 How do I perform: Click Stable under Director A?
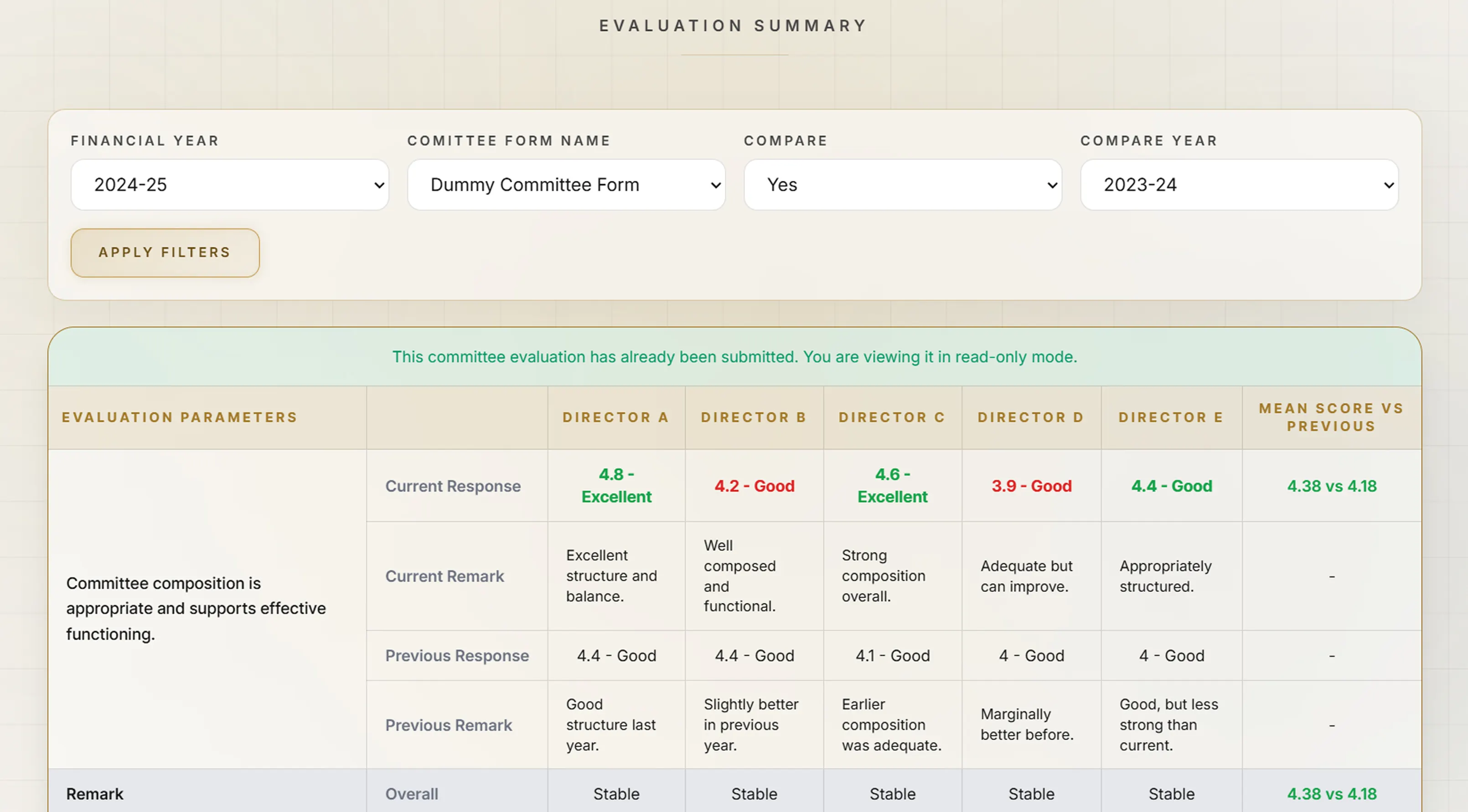tap(616, 794)
